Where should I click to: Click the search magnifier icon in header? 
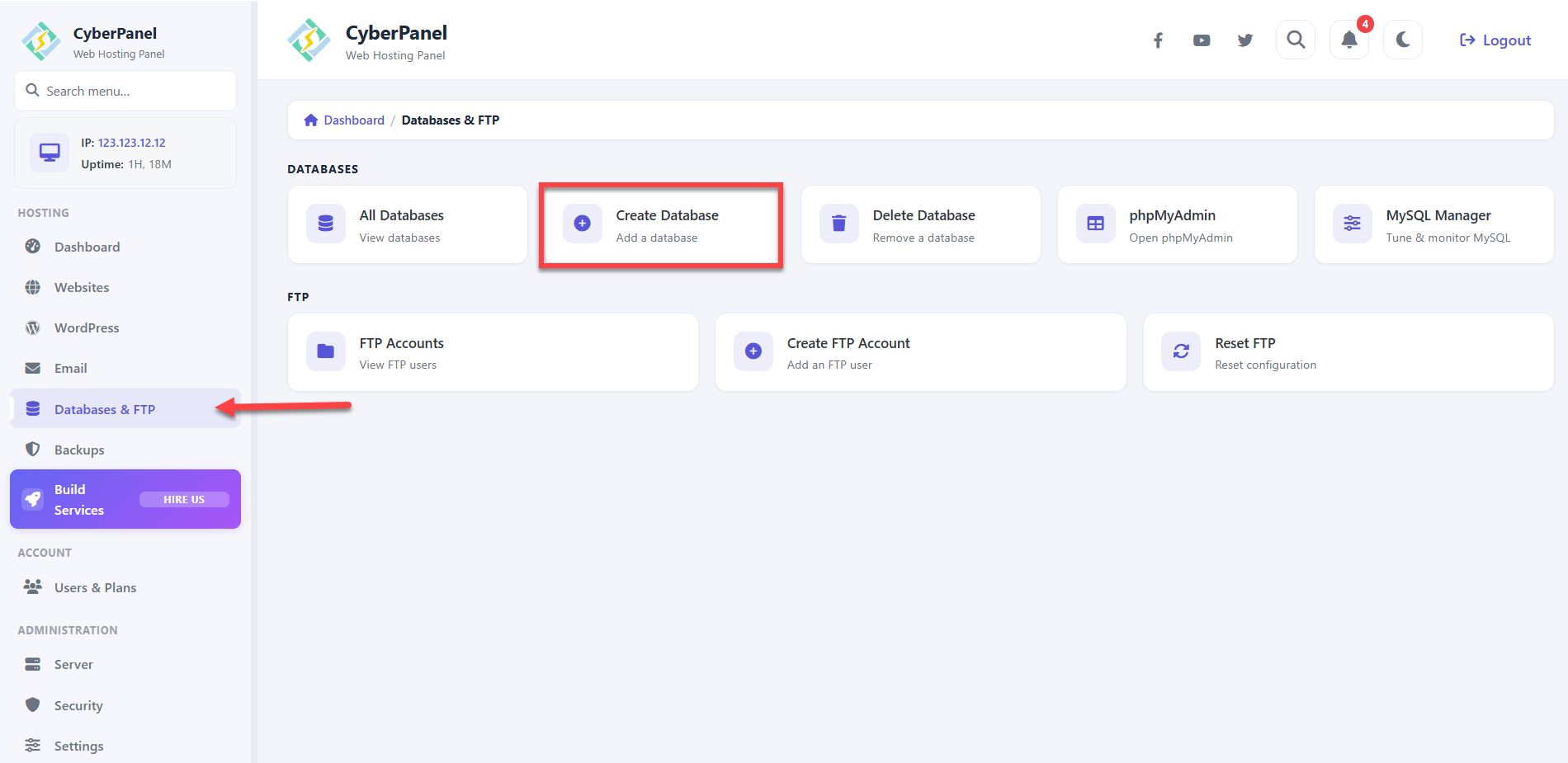tap(1296, 40)
